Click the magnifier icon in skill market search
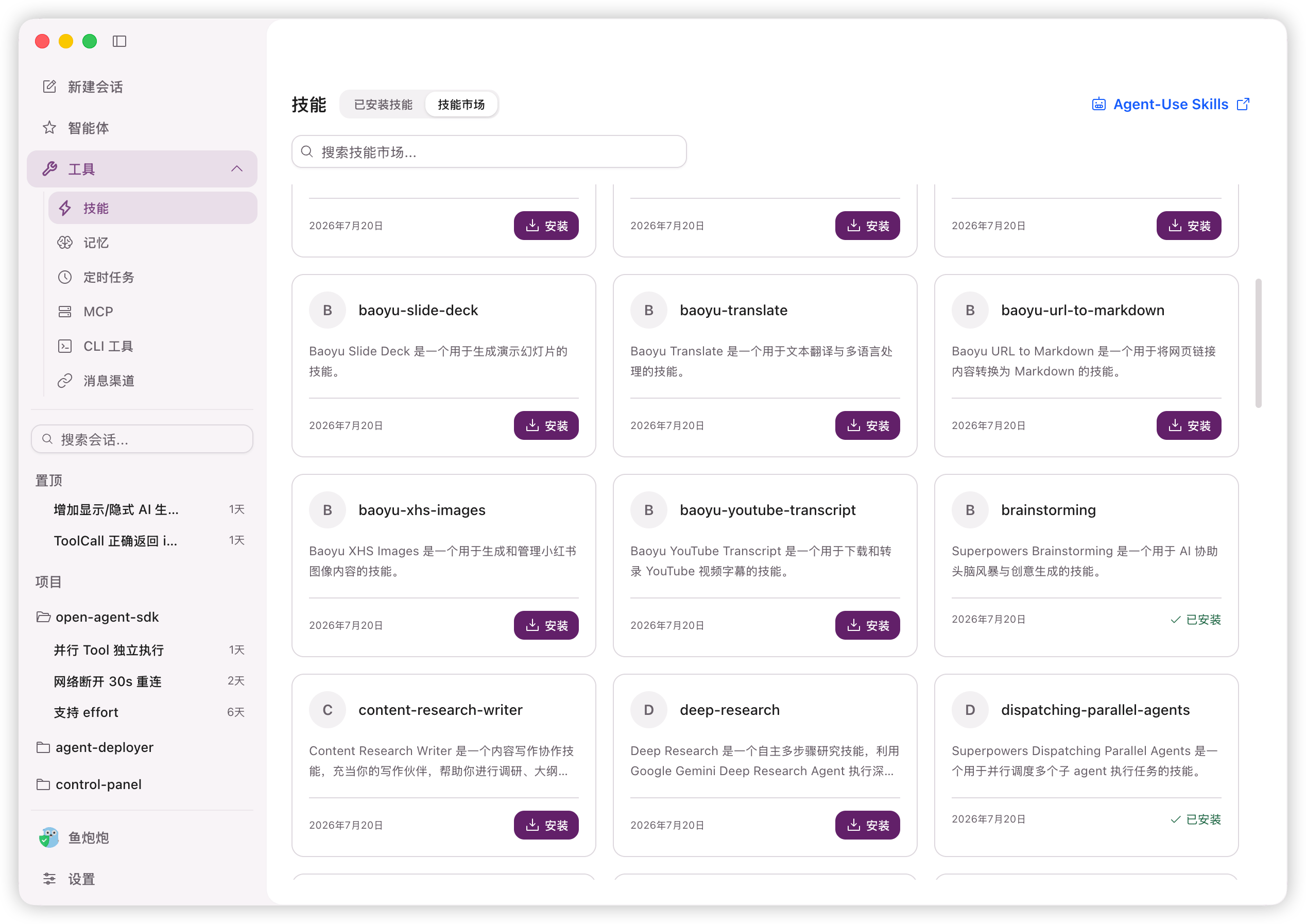 pyautogui.click(x=306, y=151)
